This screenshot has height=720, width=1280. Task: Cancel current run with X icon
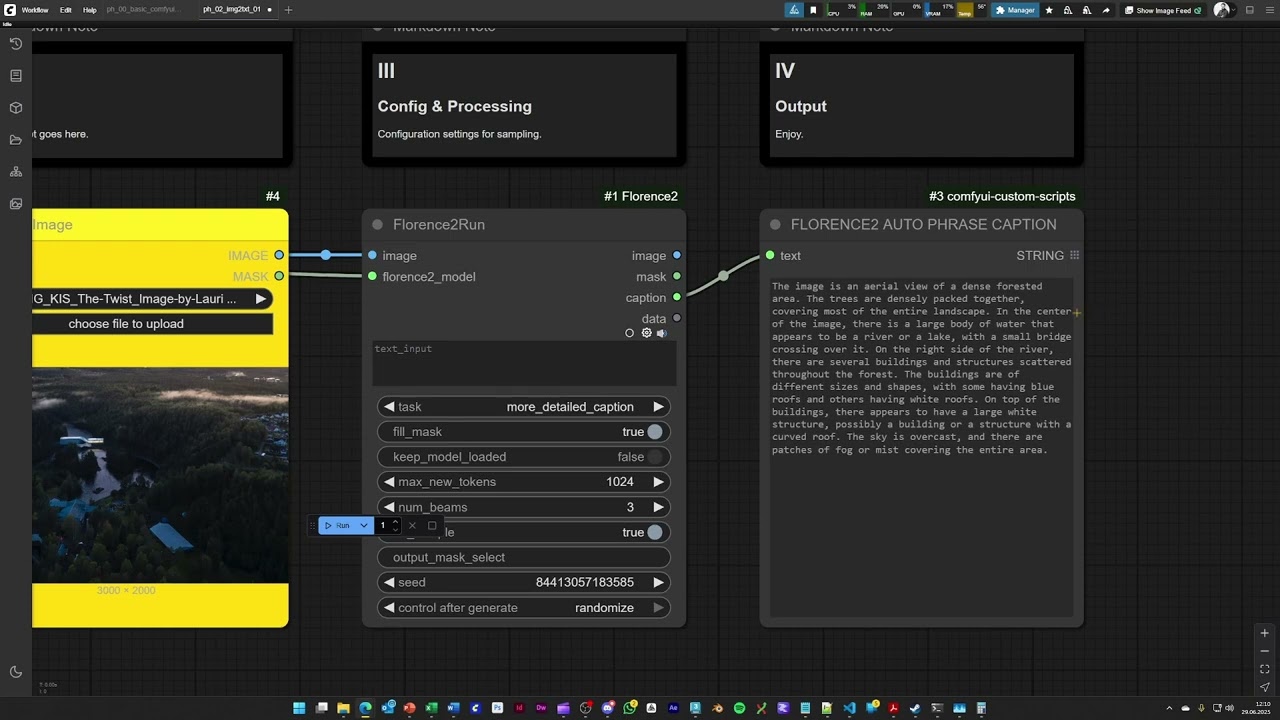(x=412, y=525)
